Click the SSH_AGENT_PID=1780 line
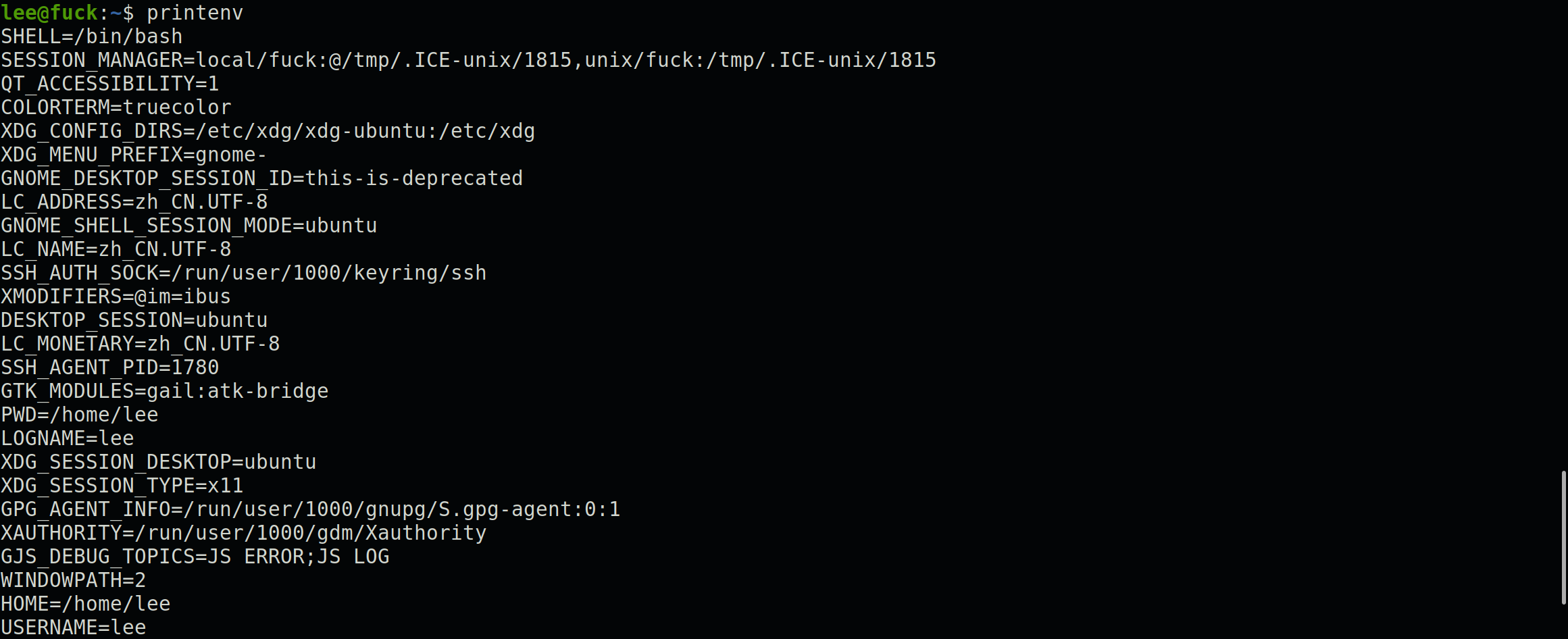1568x639 pixels. (x=110, y=367)
